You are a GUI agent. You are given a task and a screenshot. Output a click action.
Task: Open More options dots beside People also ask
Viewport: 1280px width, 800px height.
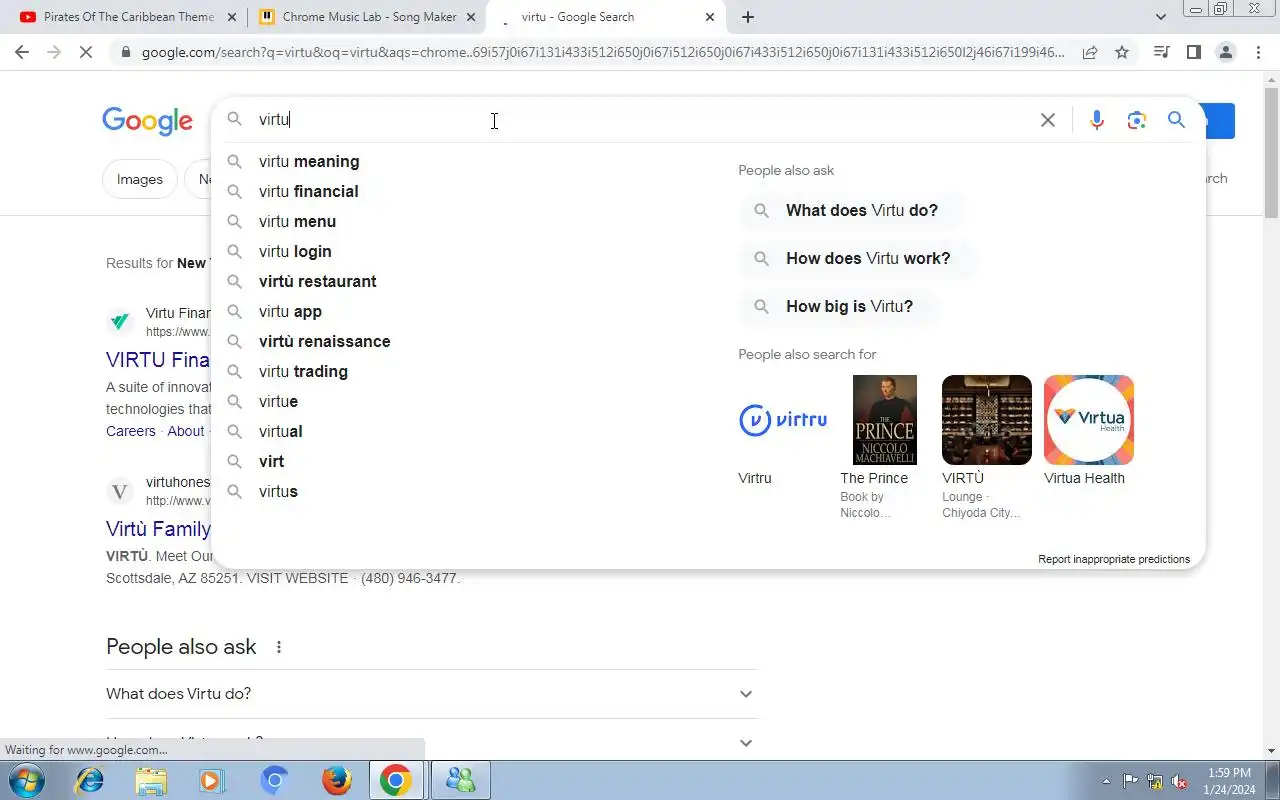pos(279,647)
